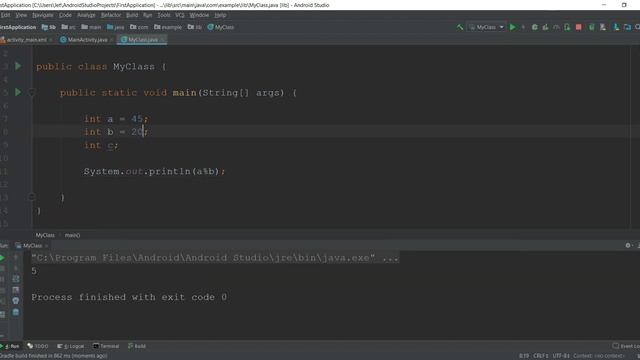The width and height of the screenshot is (640, 360).
Task: Open the Code menu
Action: (x=65, y=15)
